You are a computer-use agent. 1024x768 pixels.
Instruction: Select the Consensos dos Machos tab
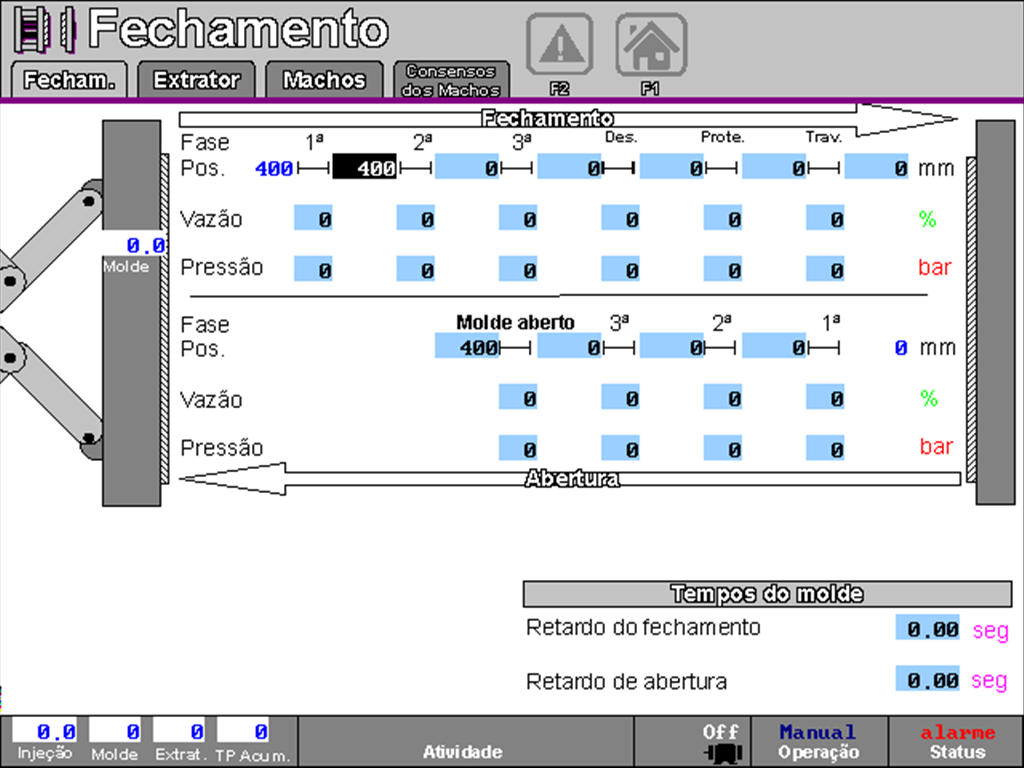(x=450, y=80)
